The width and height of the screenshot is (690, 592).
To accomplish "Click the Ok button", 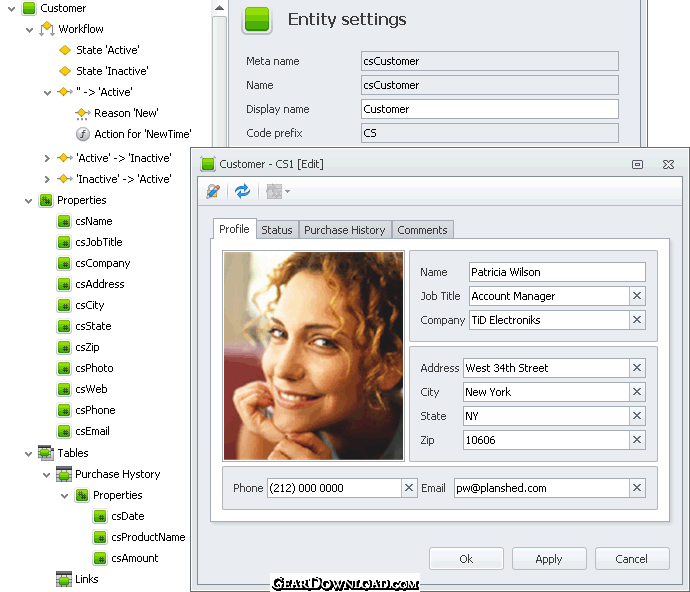I will (x=466, y=559).
